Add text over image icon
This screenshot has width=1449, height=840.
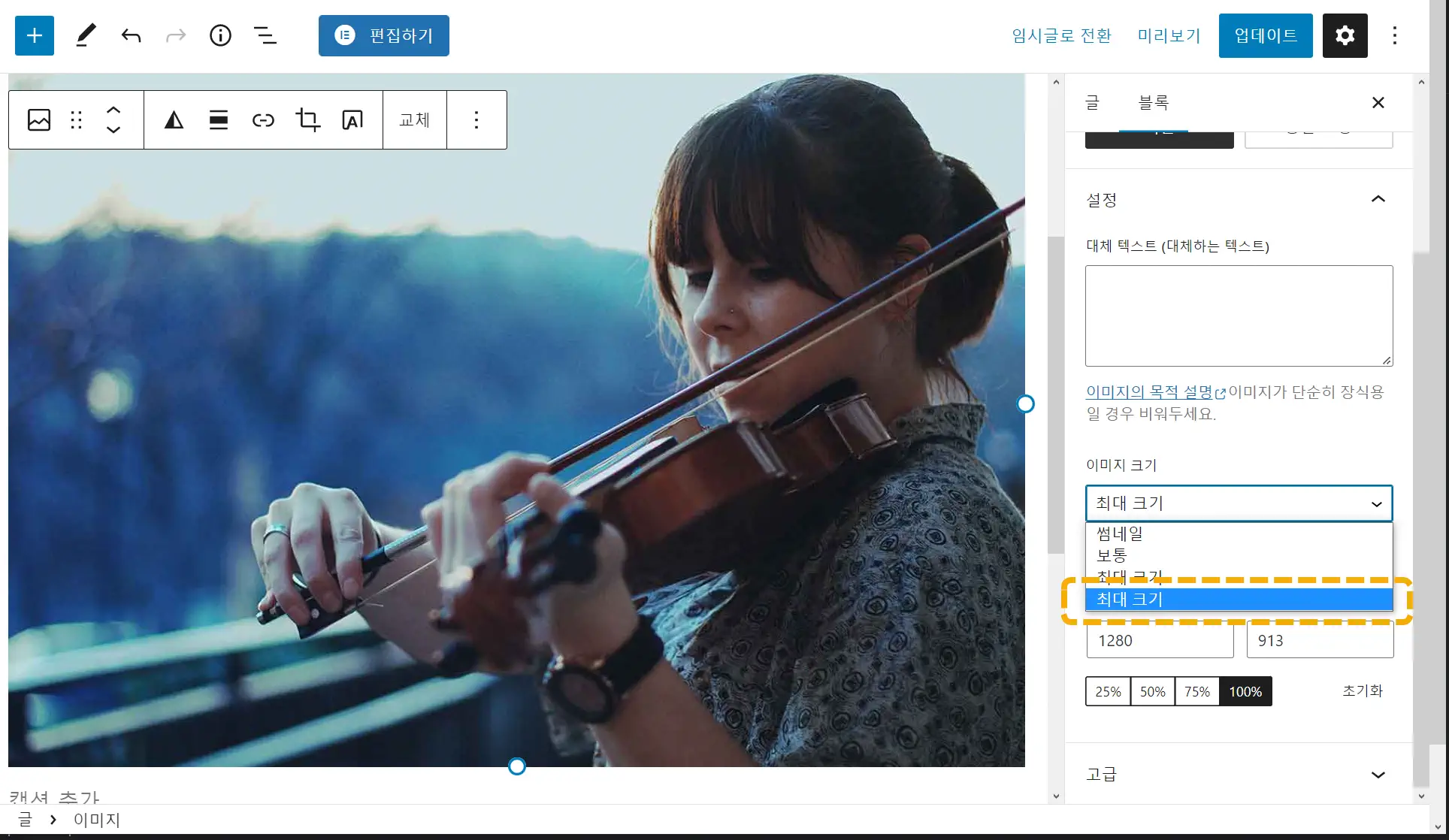click(352, 120)
